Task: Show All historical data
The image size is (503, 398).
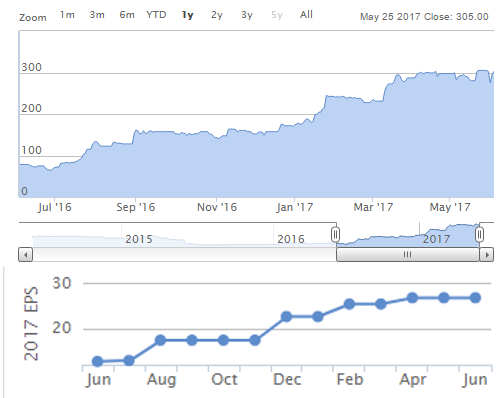Action: tap(306, 15)
